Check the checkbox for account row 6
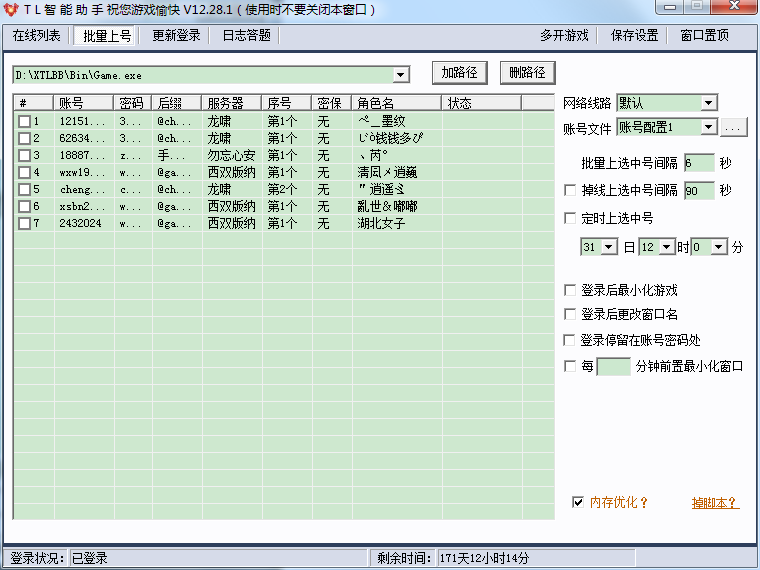This screenshot has width=760, height=570. click(x=24, y=206)
